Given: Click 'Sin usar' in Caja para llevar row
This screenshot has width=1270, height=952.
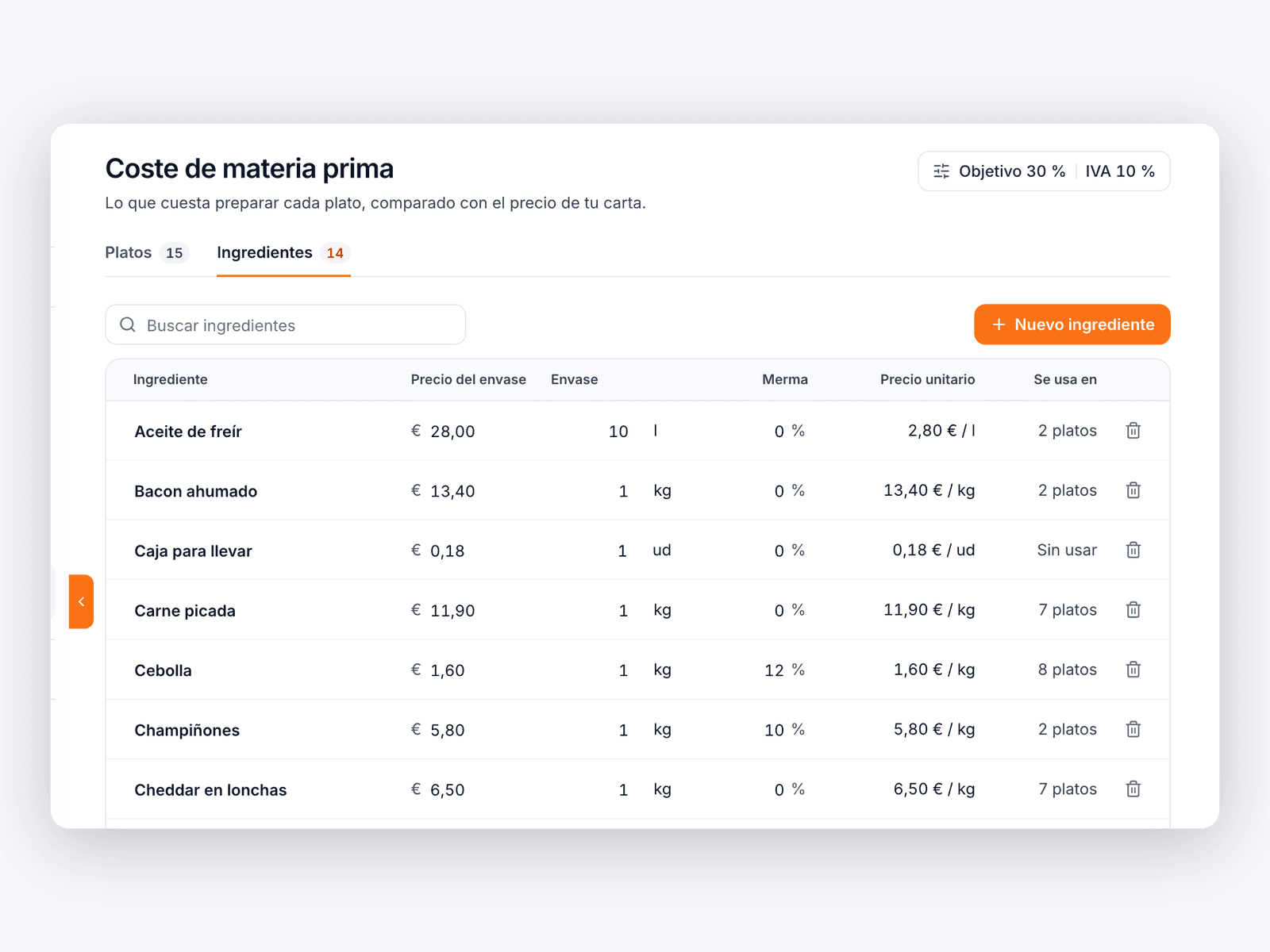Looking at the screenshot, I should tap(1067, 550).
